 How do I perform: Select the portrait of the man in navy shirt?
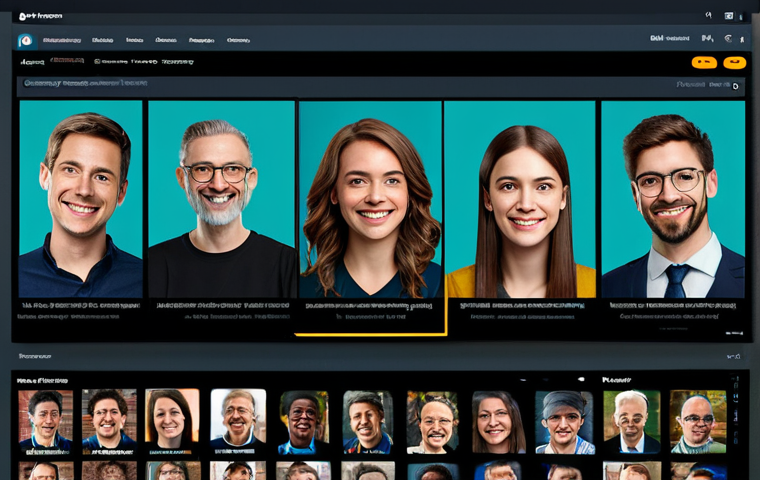80,199
